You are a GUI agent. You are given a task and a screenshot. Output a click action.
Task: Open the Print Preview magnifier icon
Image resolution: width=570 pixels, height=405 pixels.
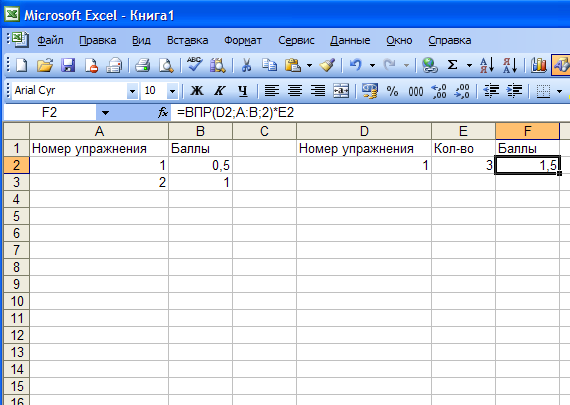click(x=166, y=65)
